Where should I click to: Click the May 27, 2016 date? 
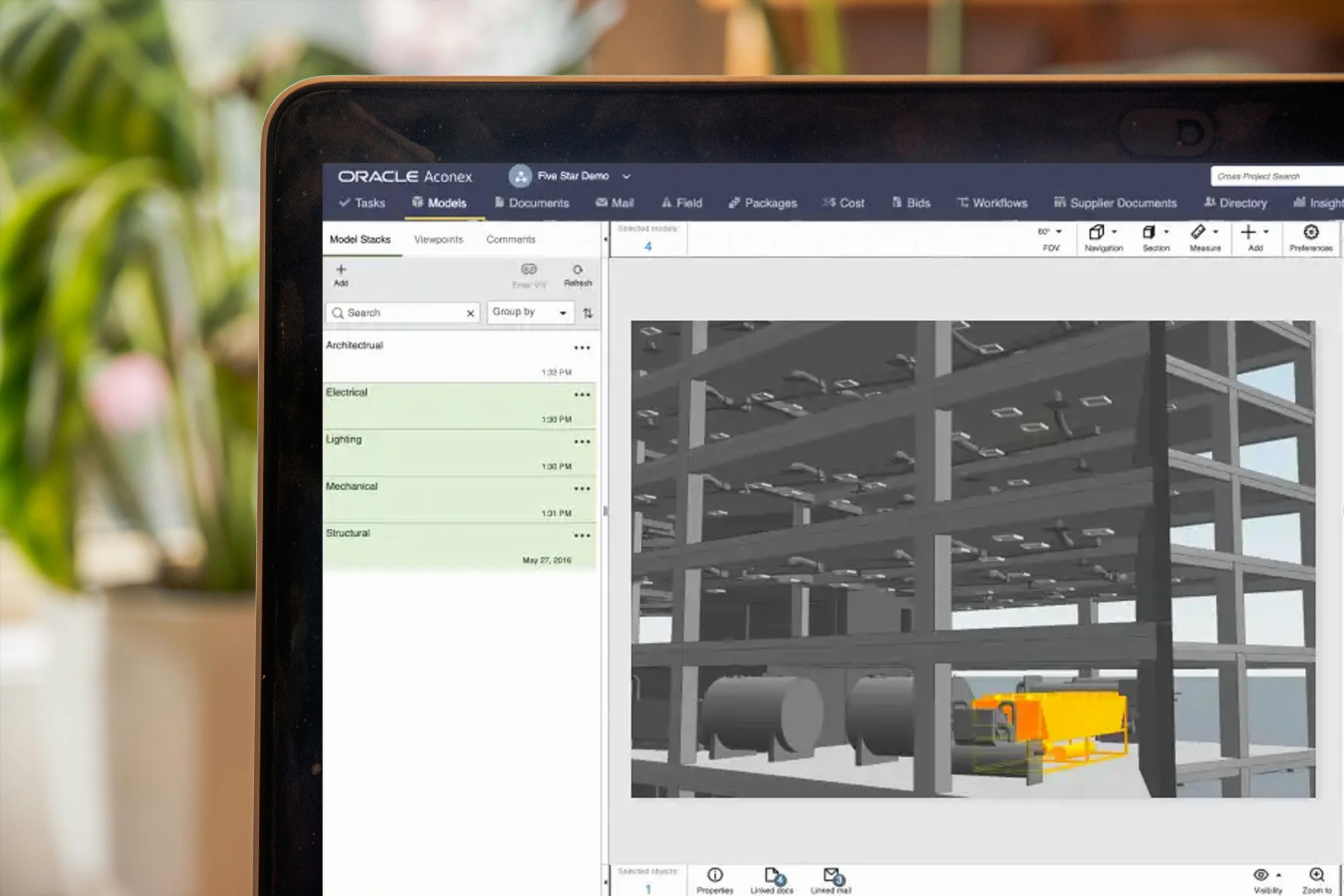coord(547,560)
